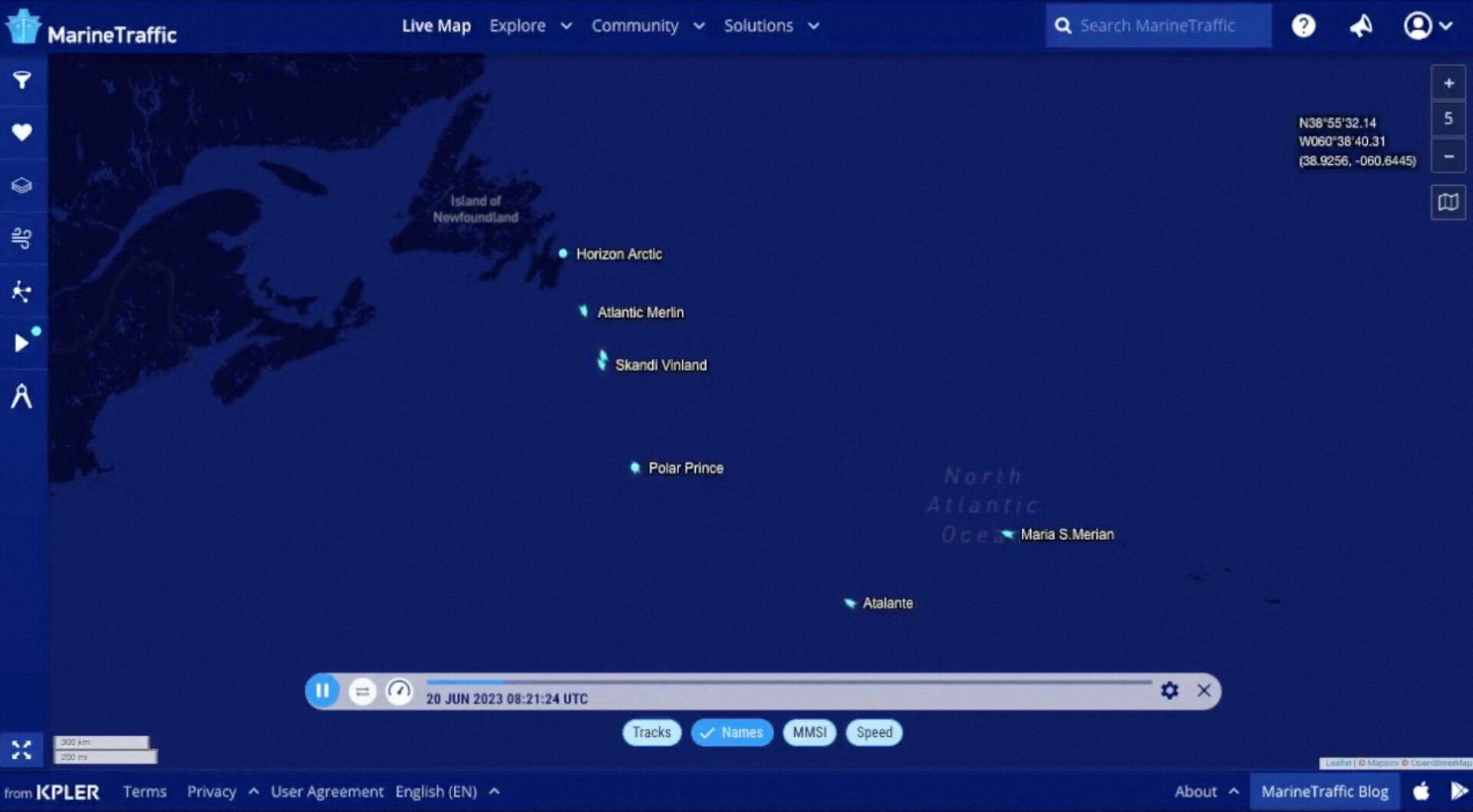Select the measure distance compass tool

point(21,396)
